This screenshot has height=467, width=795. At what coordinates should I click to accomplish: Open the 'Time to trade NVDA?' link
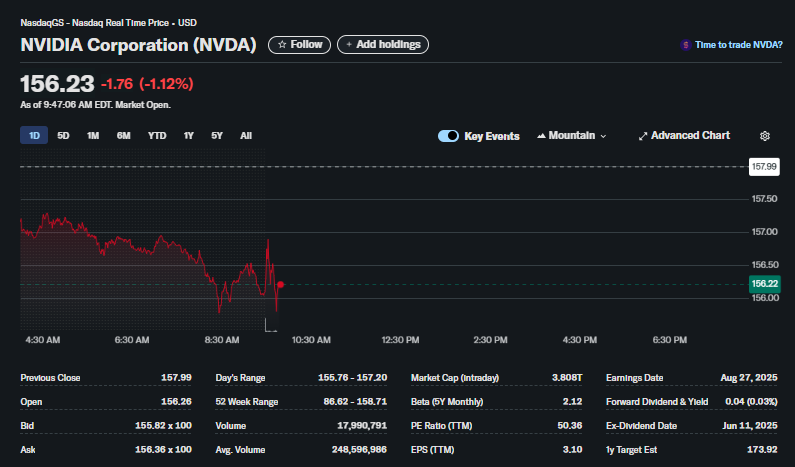pyautogui.click(x=739, y=45)
